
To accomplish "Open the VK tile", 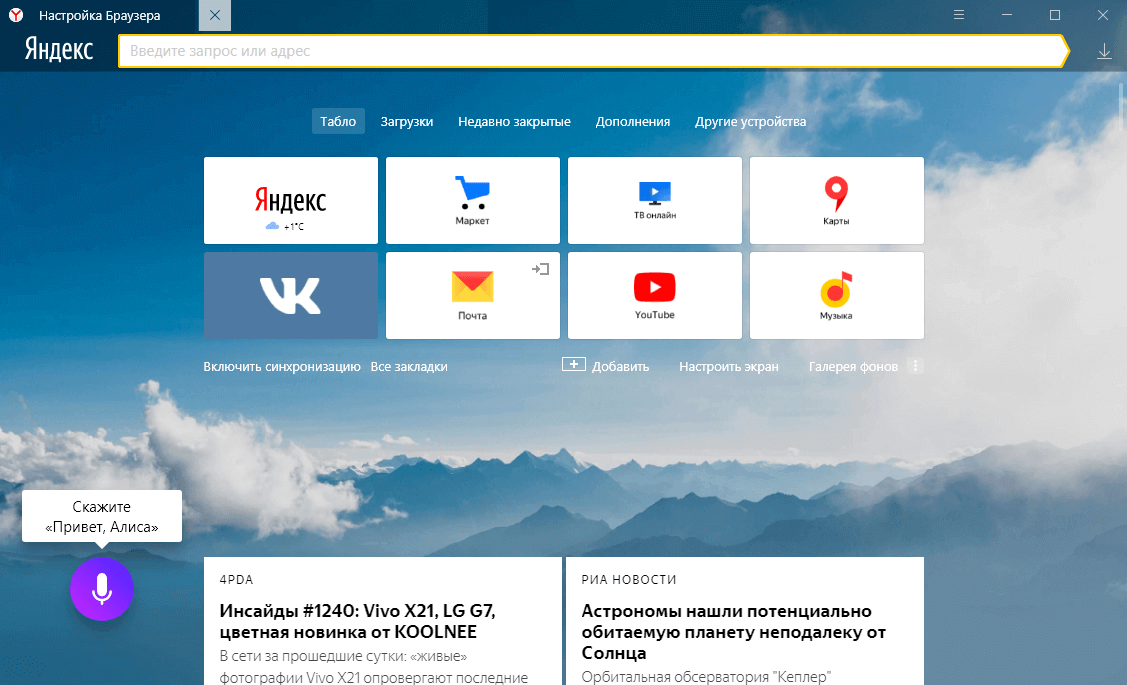I will [290, 295].
